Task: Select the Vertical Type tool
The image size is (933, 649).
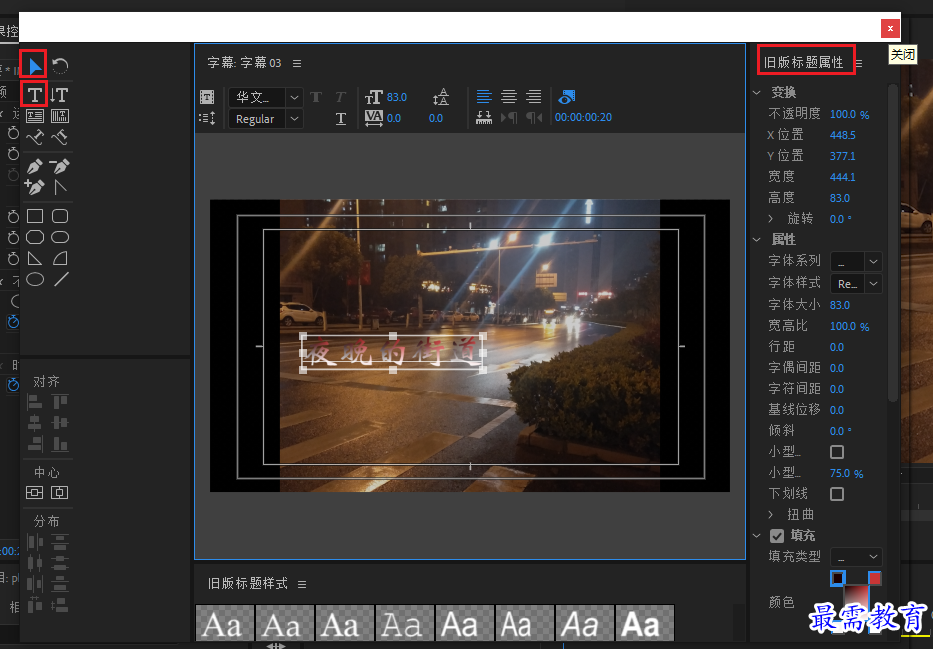Action: click(x=60, y=94)
